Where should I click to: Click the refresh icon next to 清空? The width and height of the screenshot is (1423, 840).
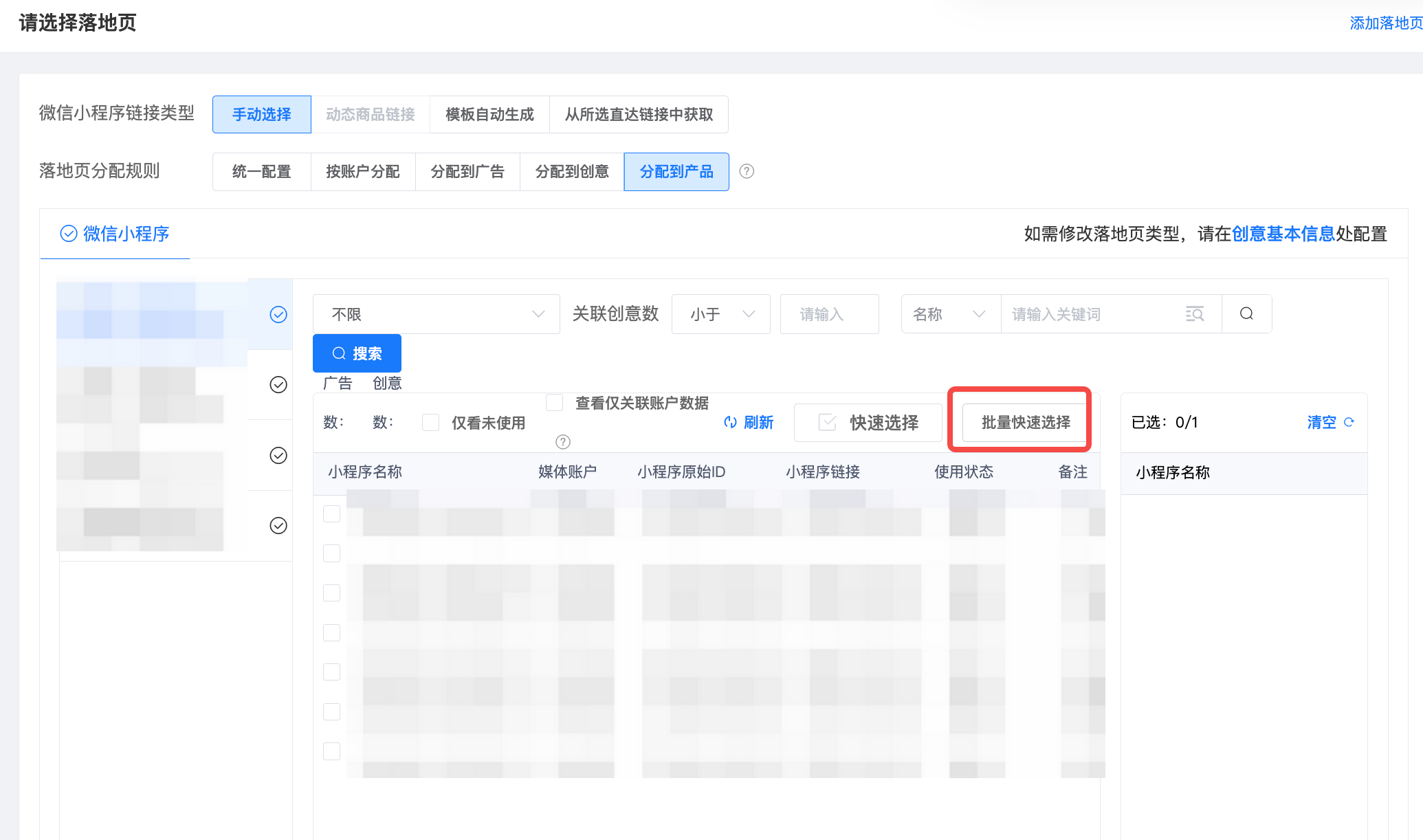(x=1349, y=422)
